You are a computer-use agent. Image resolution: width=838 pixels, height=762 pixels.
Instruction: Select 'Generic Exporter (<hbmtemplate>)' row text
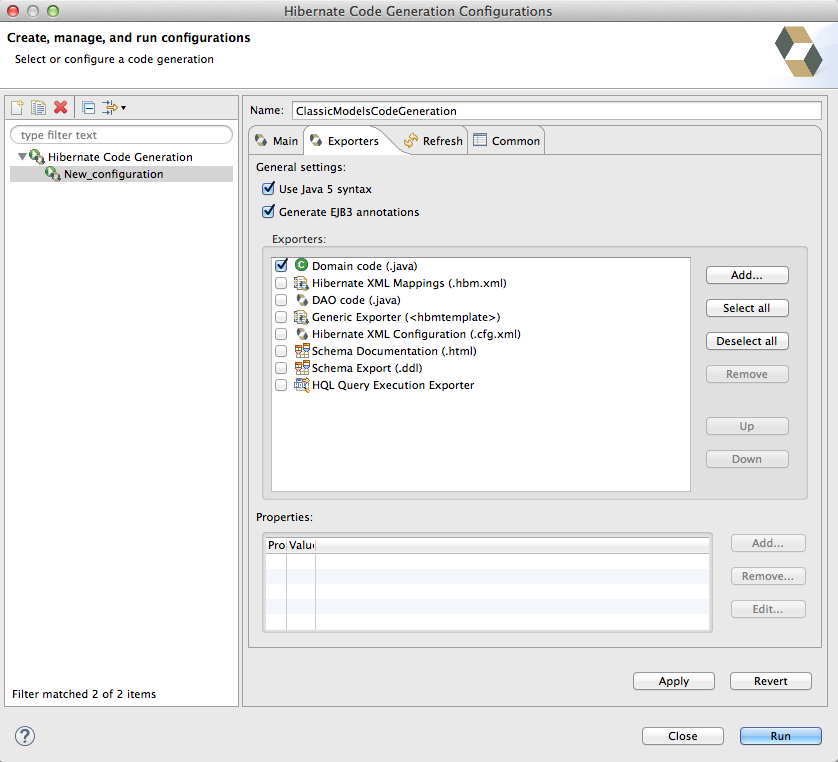coord(406,317)
